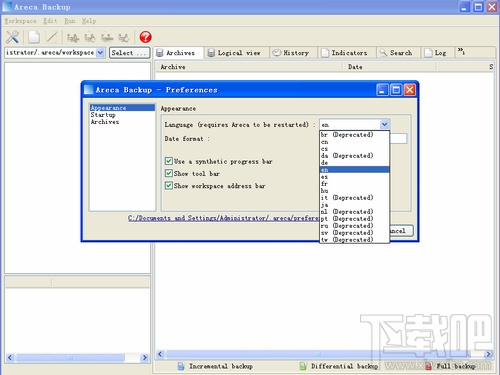Image resolution: width=500 pixels, height=375 pixels.
Task: Switch to the Search tab
Action: pyautogui.click(x=398, y=53)
